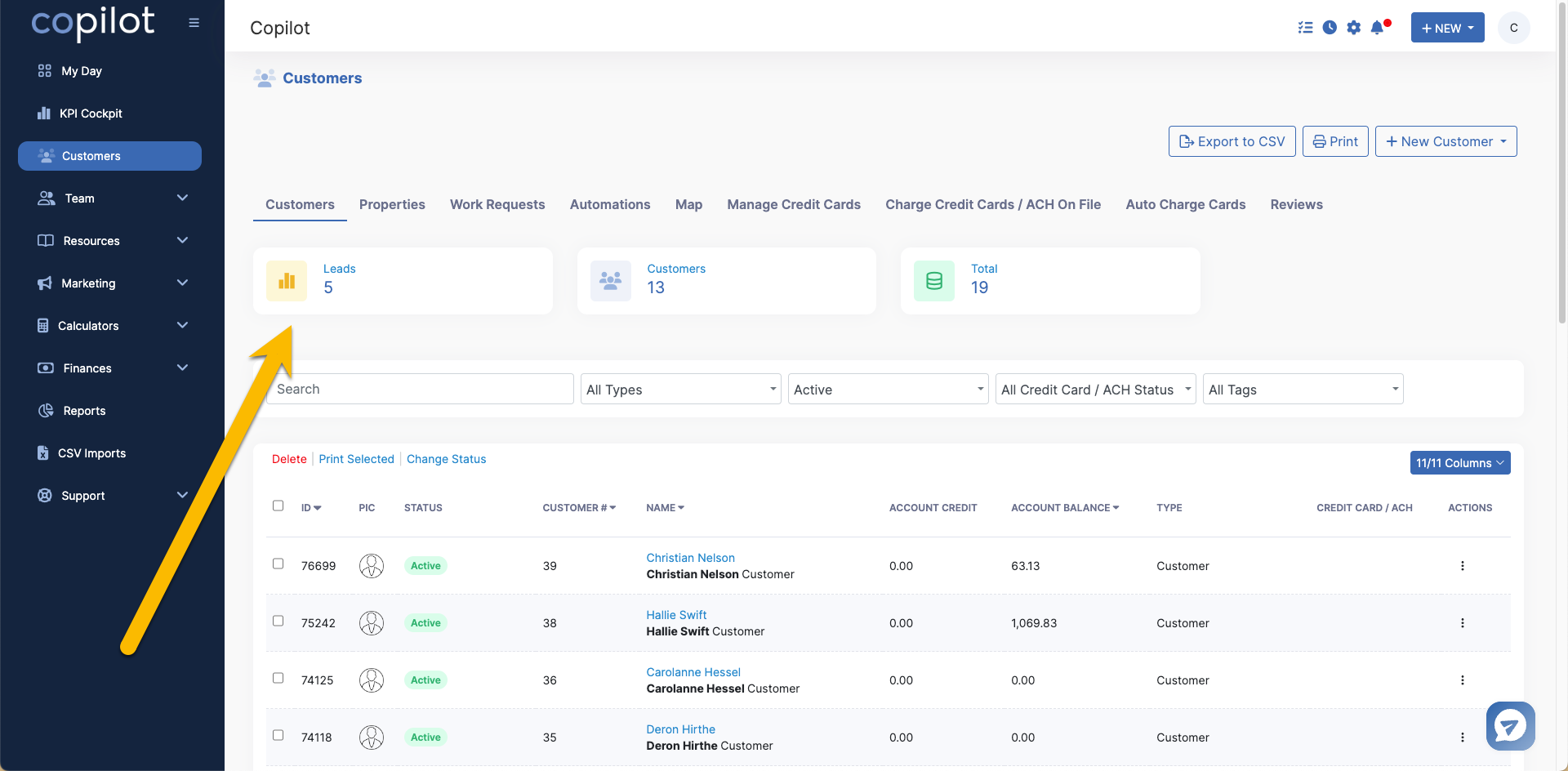The width and height of the screenshot is (1568, 771).
Task: Check the box for customer 76699
Action: (278, 564)
